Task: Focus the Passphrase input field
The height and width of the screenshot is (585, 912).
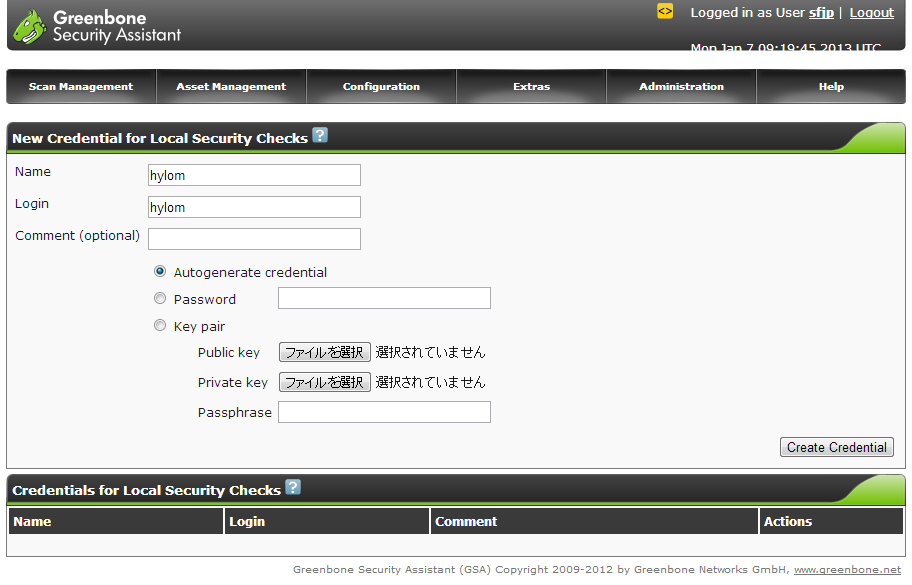Action: [x=384, y=412]
